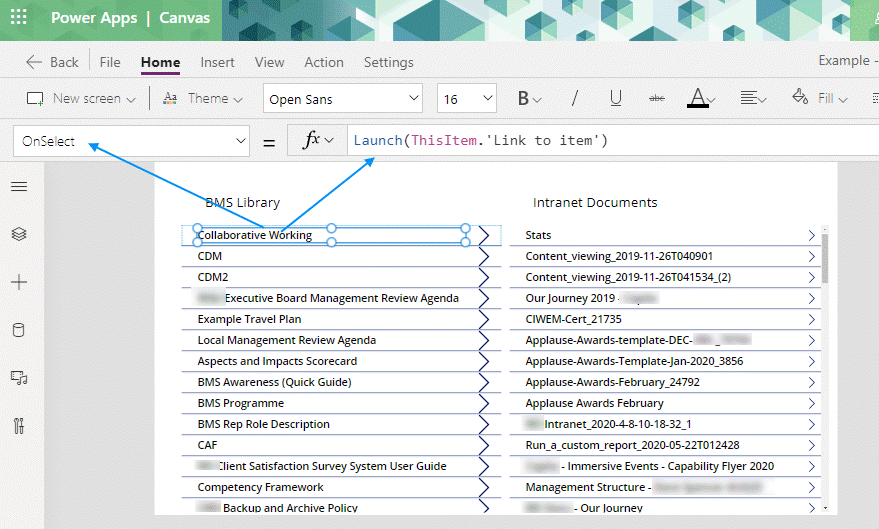Toggle italic text formatting
Viewport: 879px width, 529px height.
(x=574, y=98)
